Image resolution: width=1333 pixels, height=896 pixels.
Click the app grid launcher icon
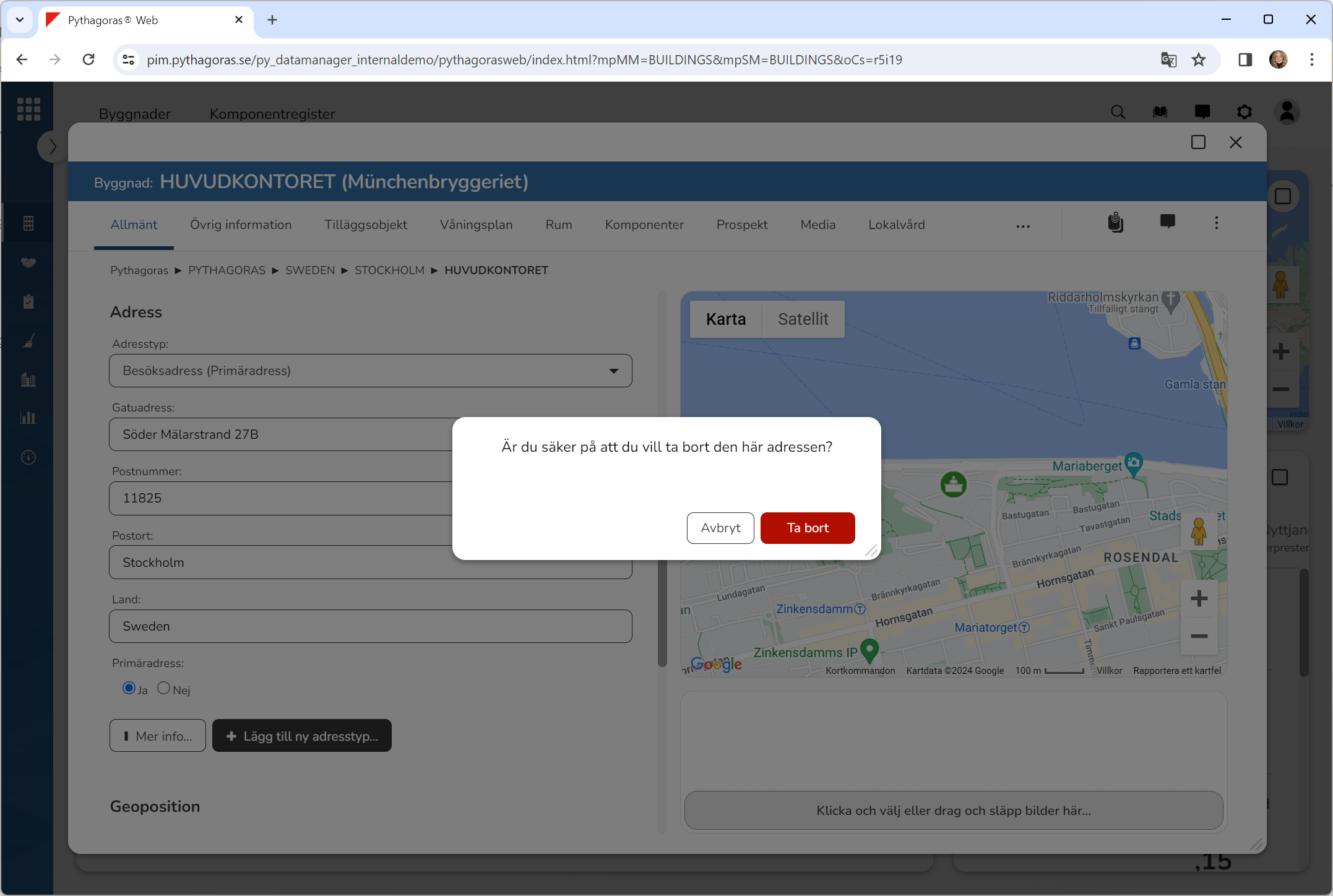pyautogui.click(x=28, y=110)
